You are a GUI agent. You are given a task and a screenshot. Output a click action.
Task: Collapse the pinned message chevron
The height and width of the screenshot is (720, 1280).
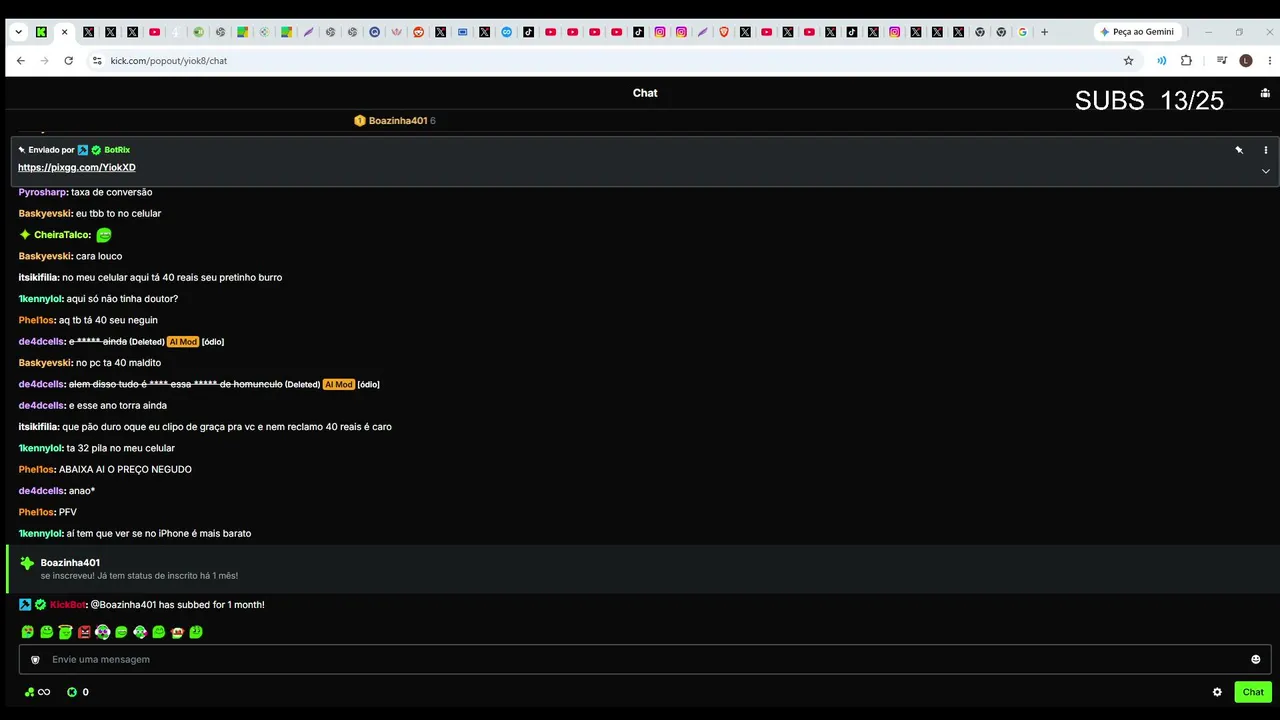click(1265, 171)
